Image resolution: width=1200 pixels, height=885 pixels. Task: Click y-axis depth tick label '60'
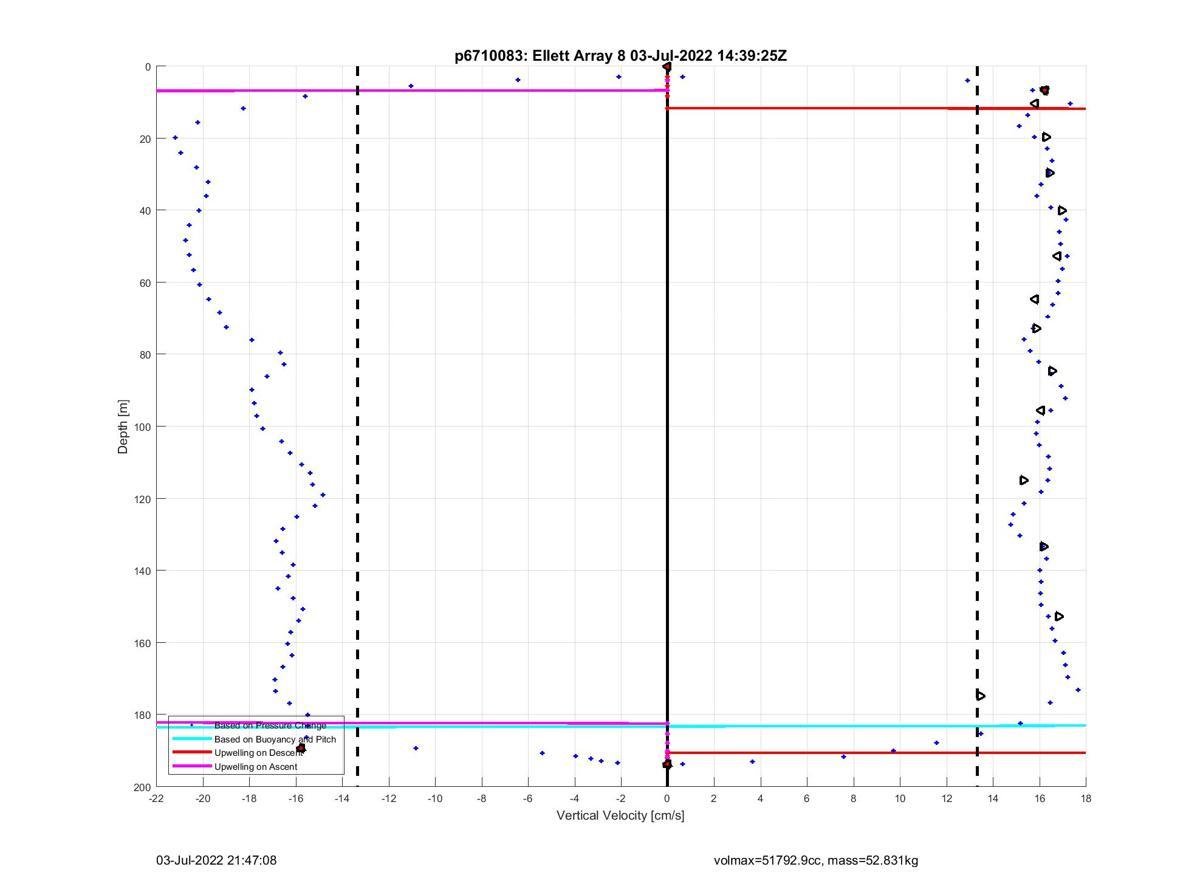coord(145,283)
